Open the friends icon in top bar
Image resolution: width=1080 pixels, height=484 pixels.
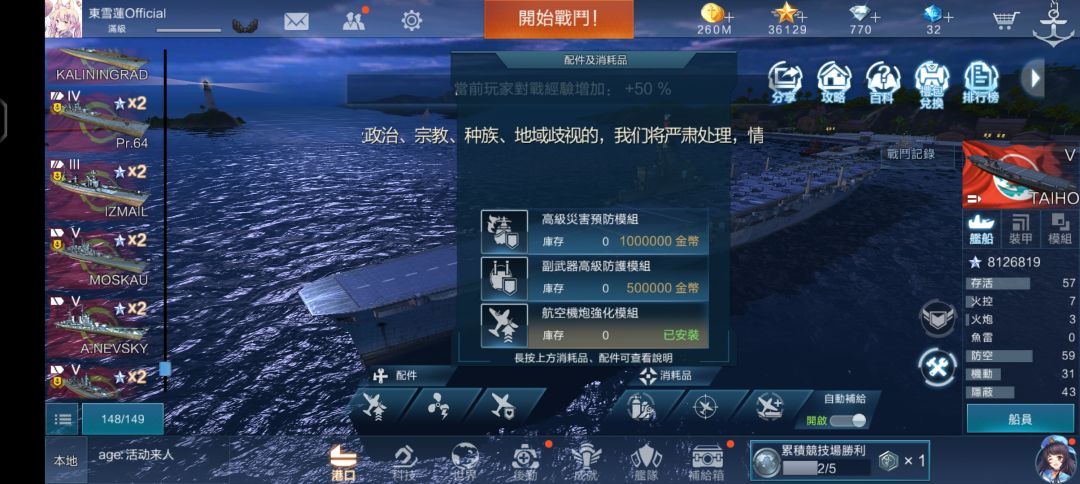tap(354, 21)
